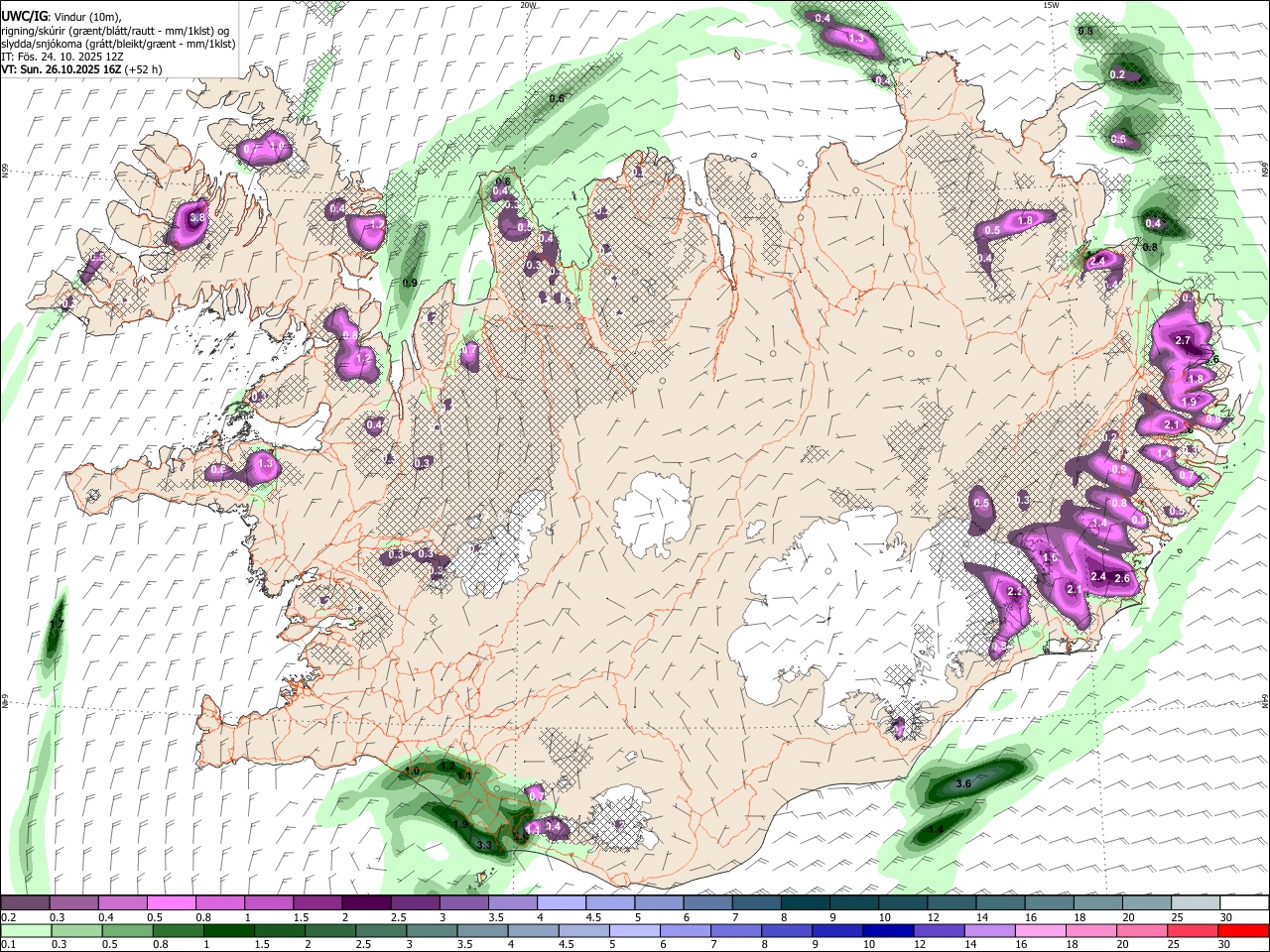Click the 'UWC/IG: Vindur (10m),' title line
1270x952 pixels.
coord(61,16)
